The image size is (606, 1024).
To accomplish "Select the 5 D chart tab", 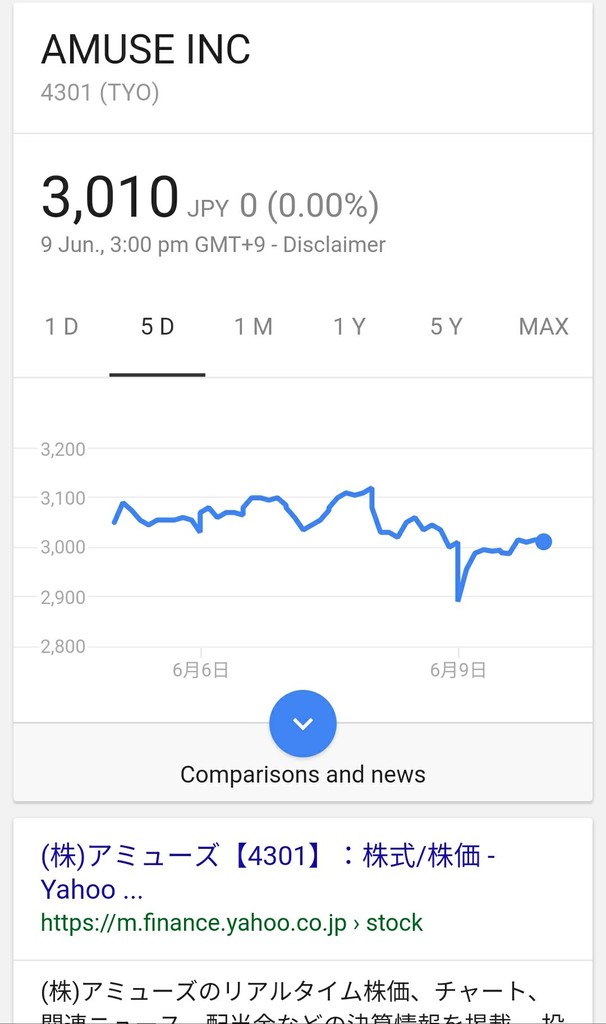I will (x=157, y=327).
